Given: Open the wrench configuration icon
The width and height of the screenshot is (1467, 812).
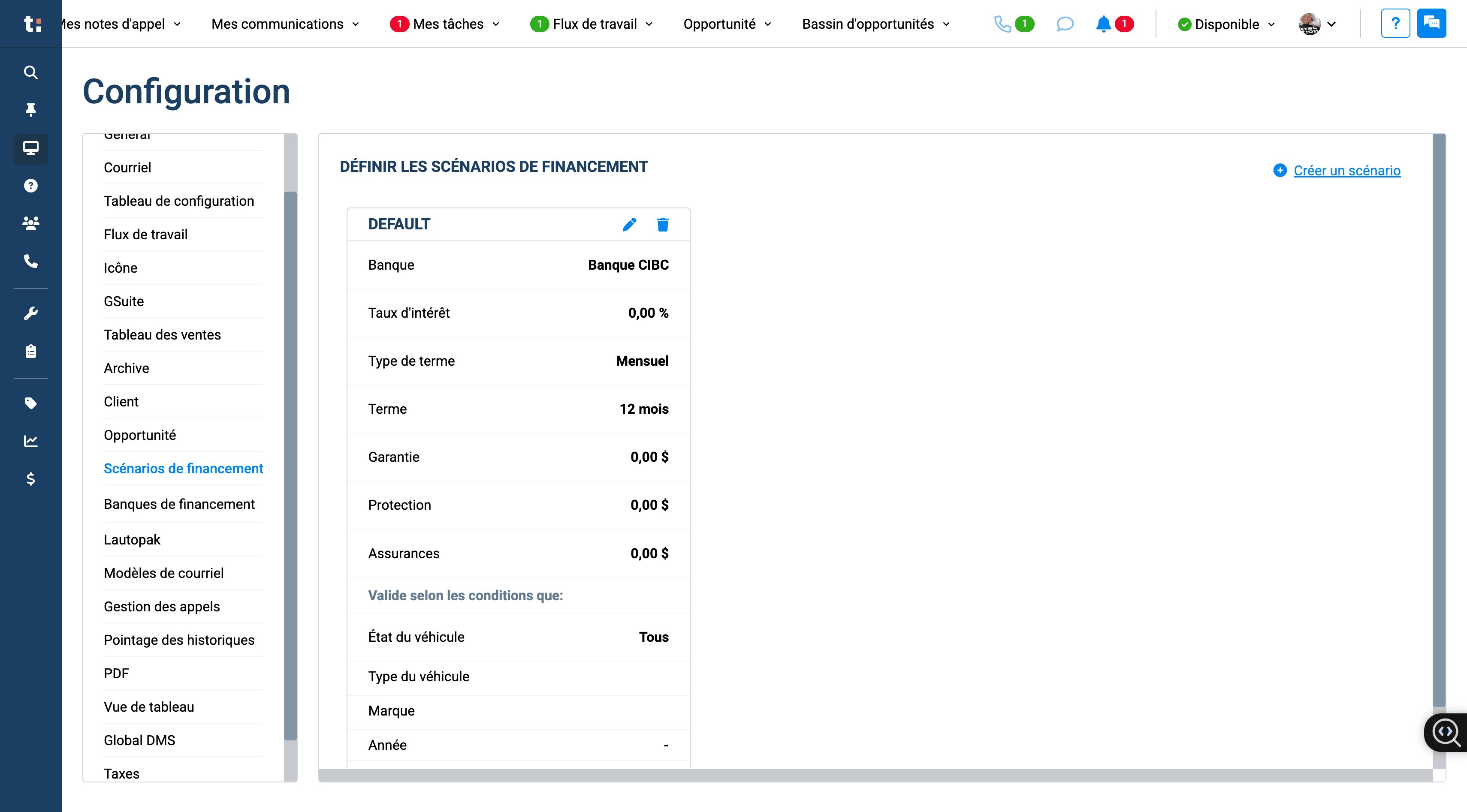Looking at the screenshot, I should 31,313.
